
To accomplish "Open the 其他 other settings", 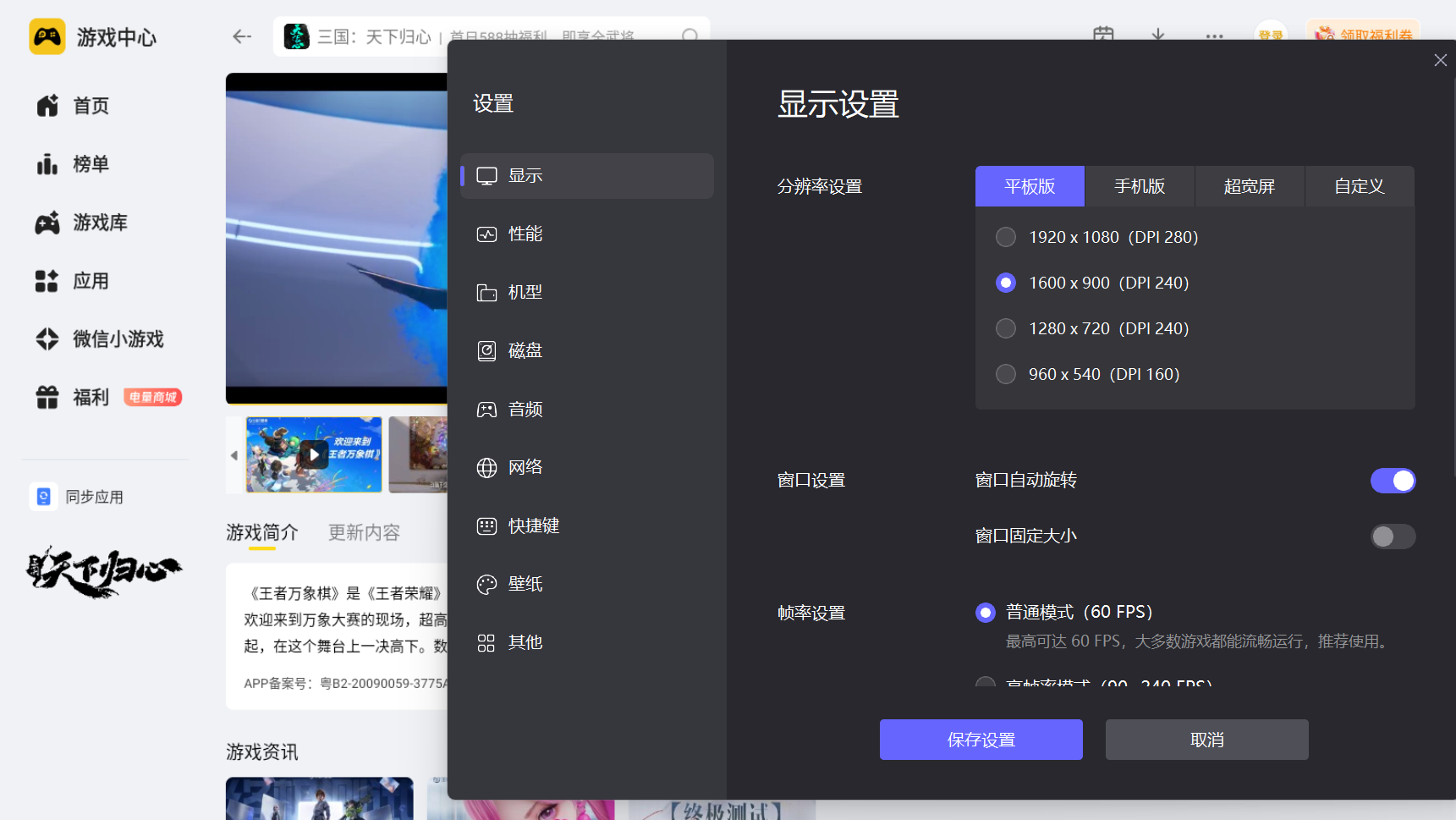I will pos(525,643).
